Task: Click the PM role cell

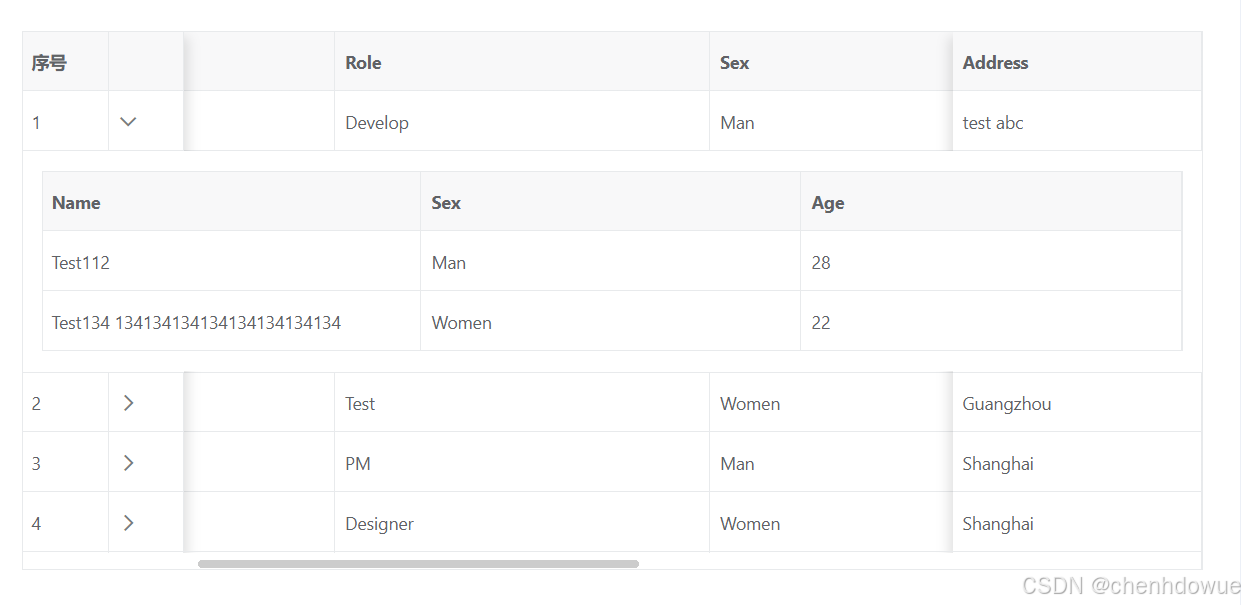Action: click(x=358, y=464)
